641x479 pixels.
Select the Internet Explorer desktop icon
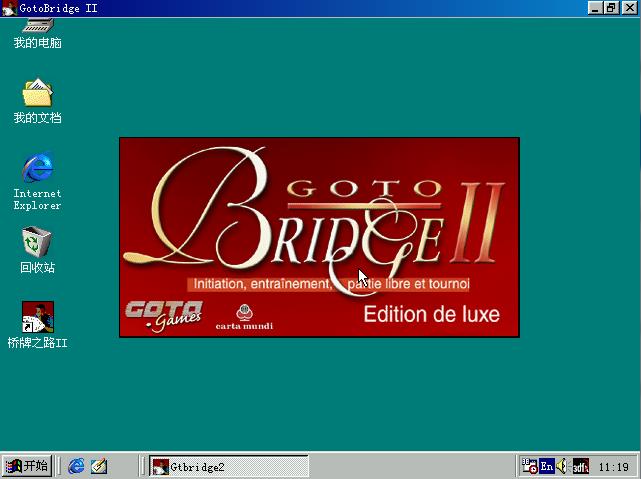click(x=37, y=168)
